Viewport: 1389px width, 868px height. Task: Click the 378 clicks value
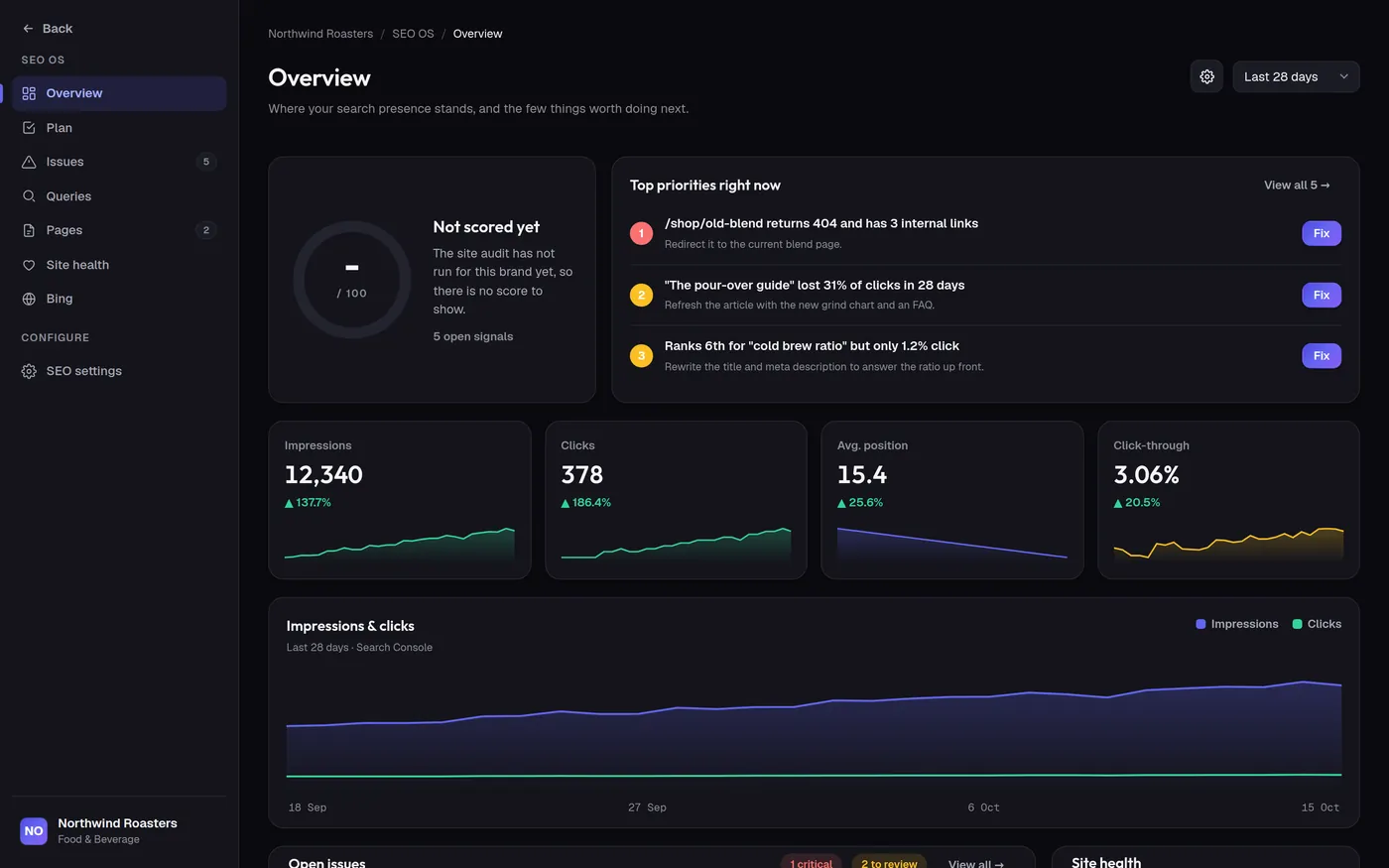(582, 475)
